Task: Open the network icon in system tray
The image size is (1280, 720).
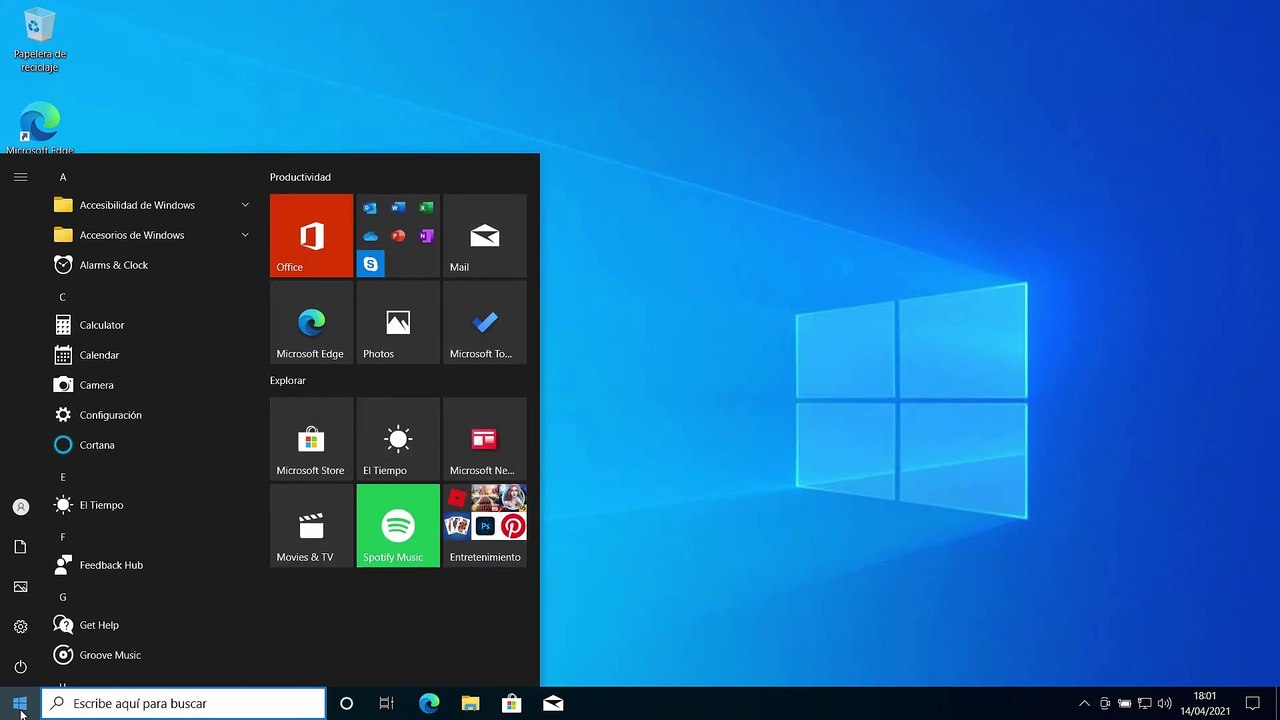Action: click(x=1145, y=704)
